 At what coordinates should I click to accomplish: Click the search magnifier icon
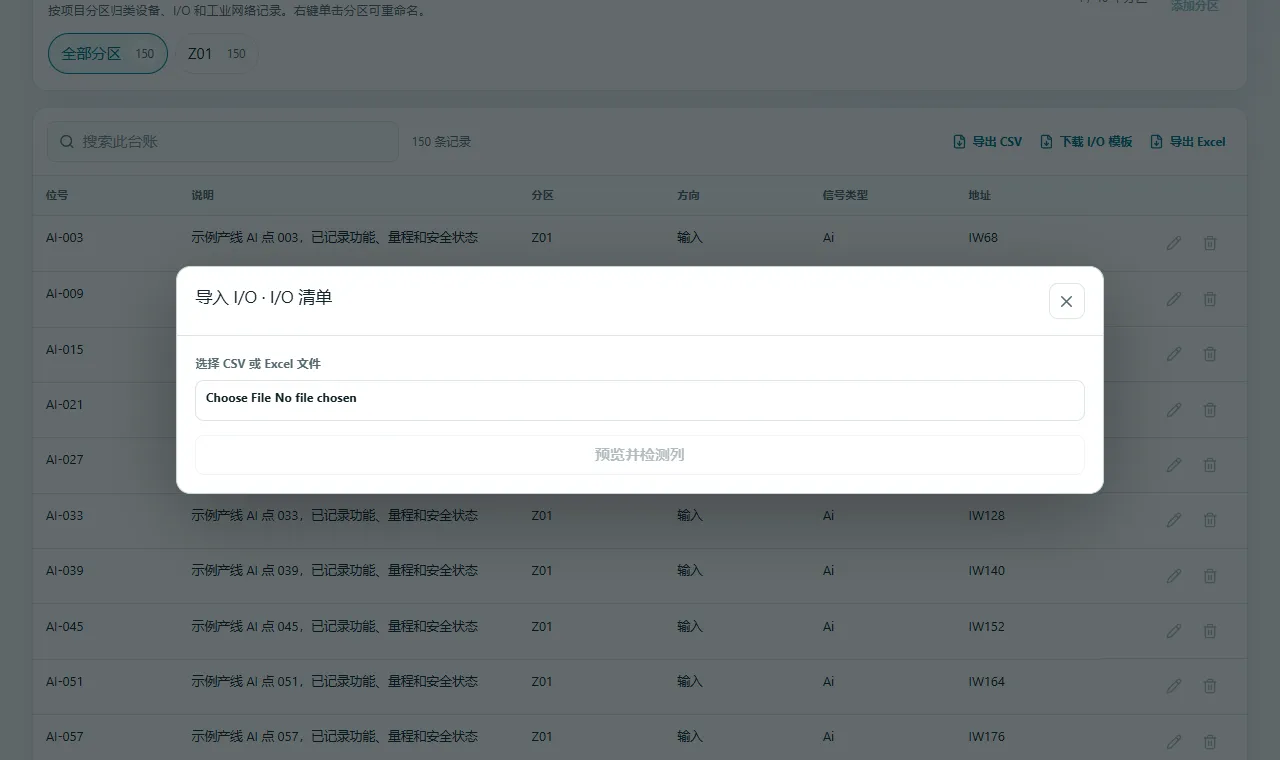tap(67, 142)
